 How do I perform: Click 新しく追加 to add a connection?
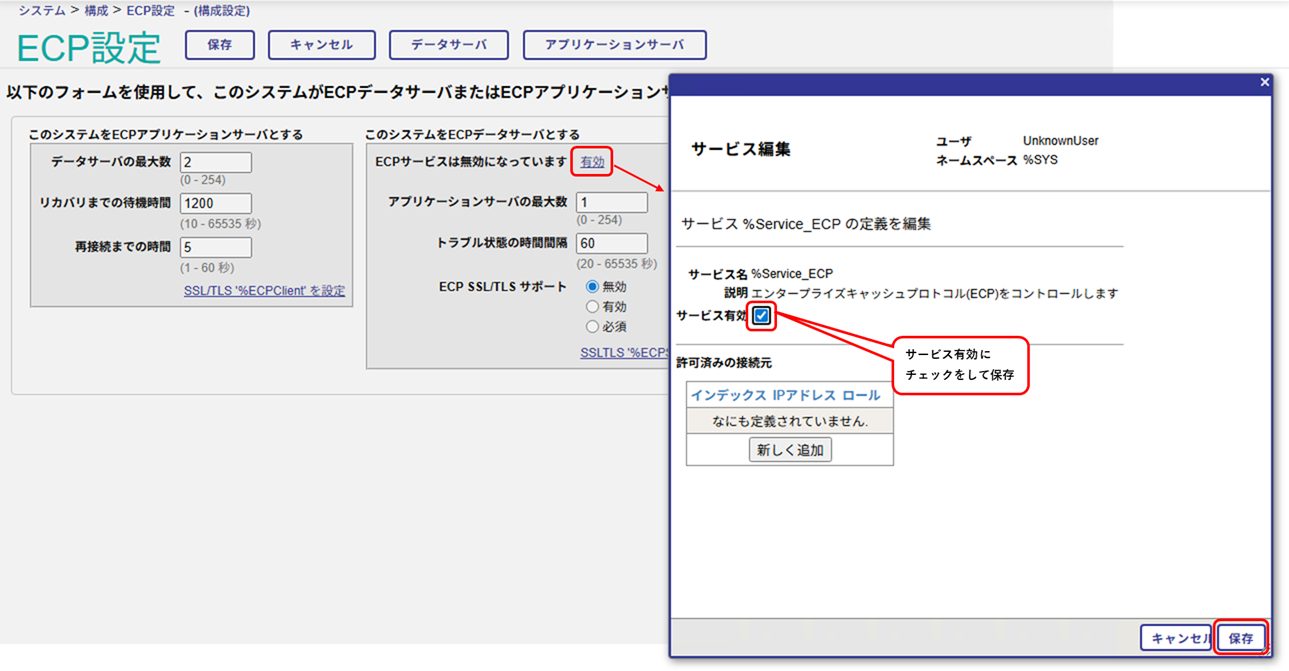pos(790,450)
